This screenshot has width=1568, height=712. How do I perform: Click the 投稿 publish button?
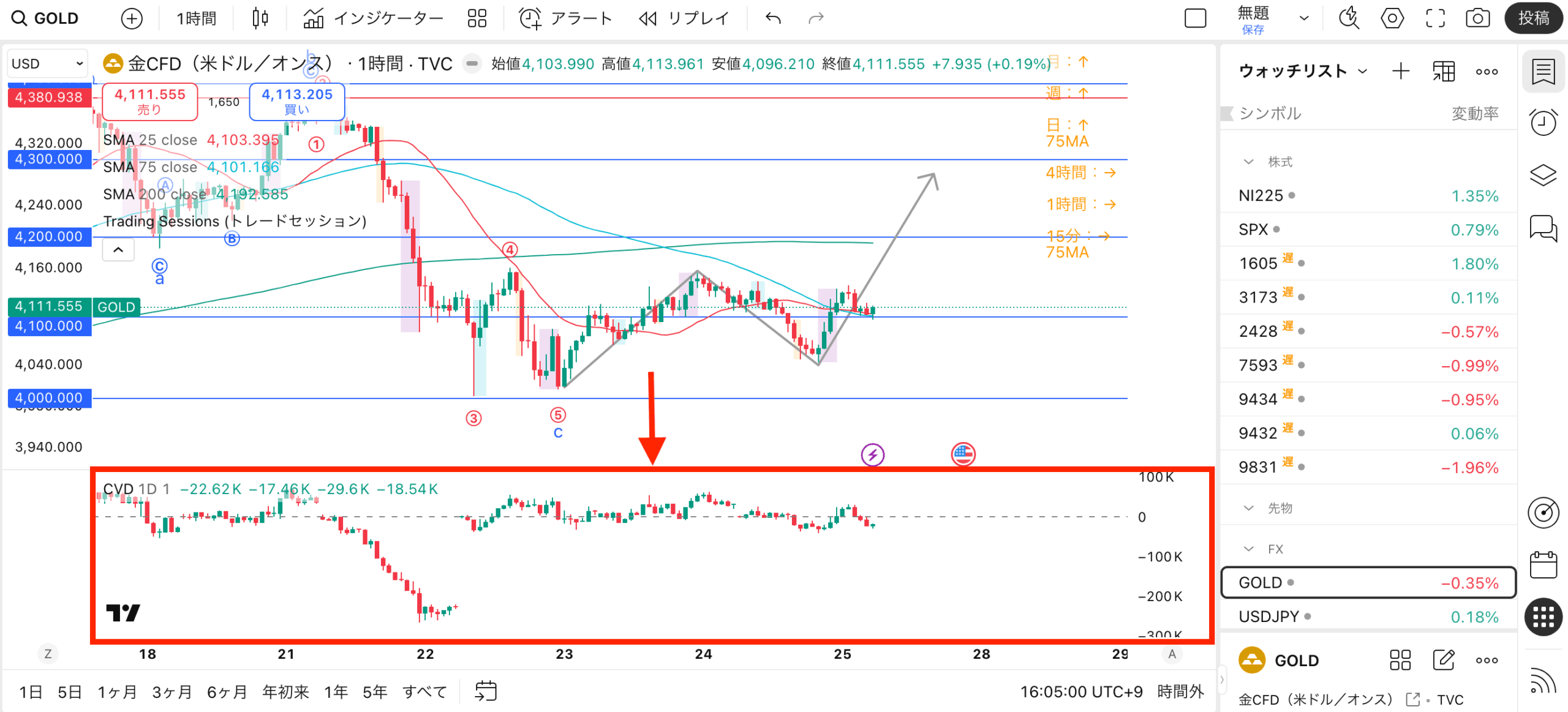[1533, 18]
